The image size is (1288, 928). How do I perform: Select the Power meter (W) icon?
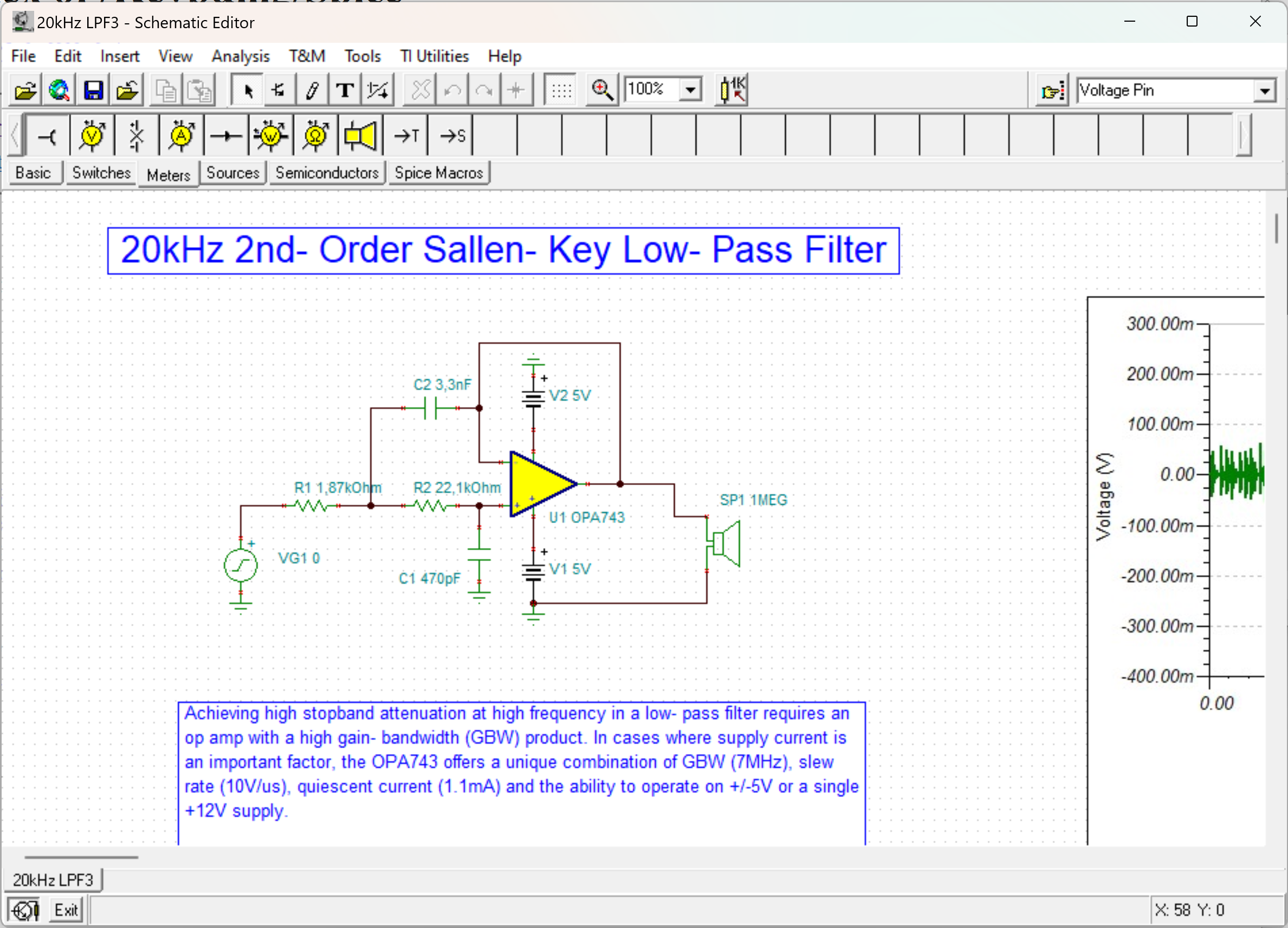click(270, 136)
